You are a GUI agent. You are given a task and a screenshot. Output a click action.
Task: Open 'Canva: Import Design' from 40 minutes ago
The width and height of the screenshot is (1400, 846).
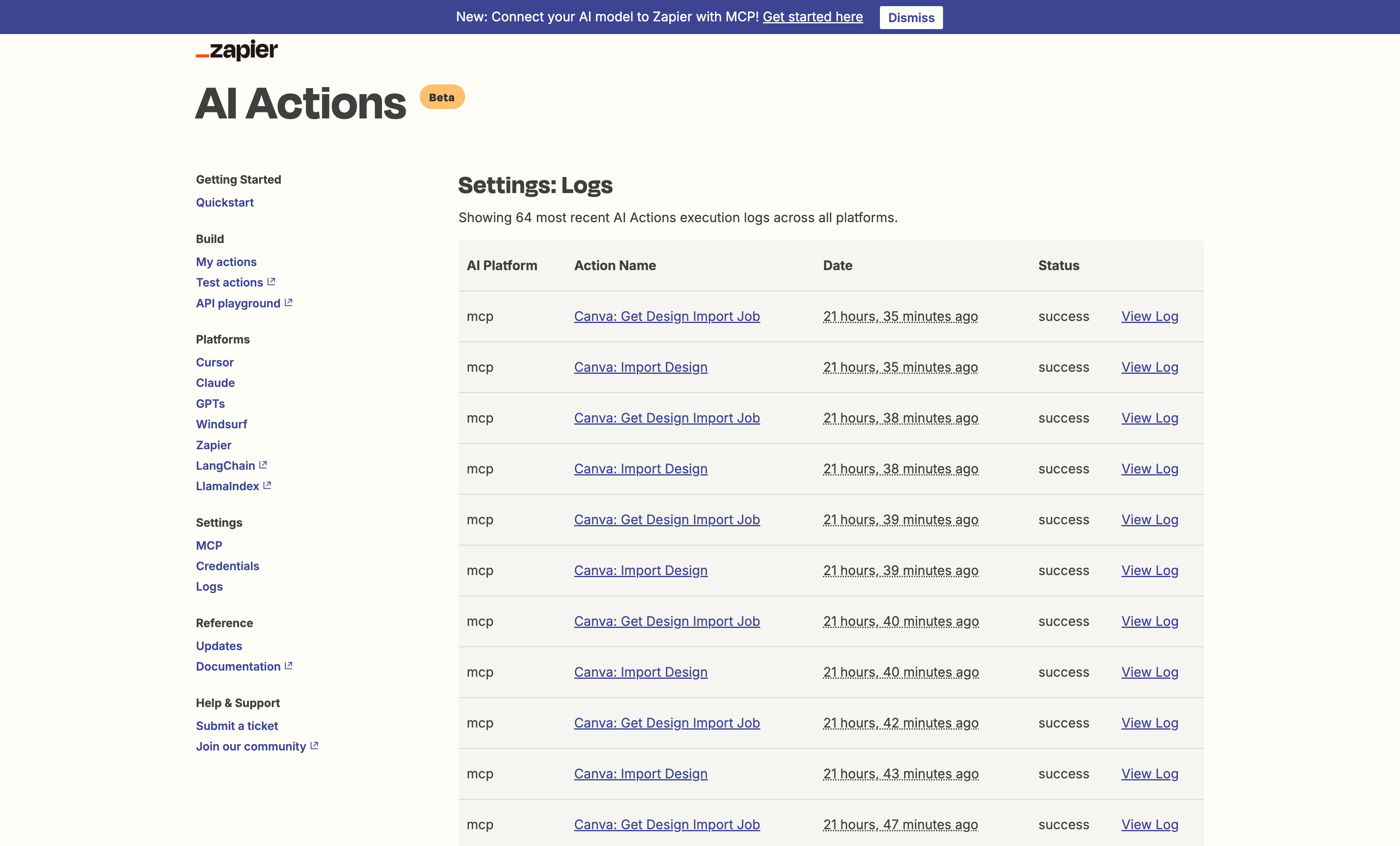click(x=641, y=672)
